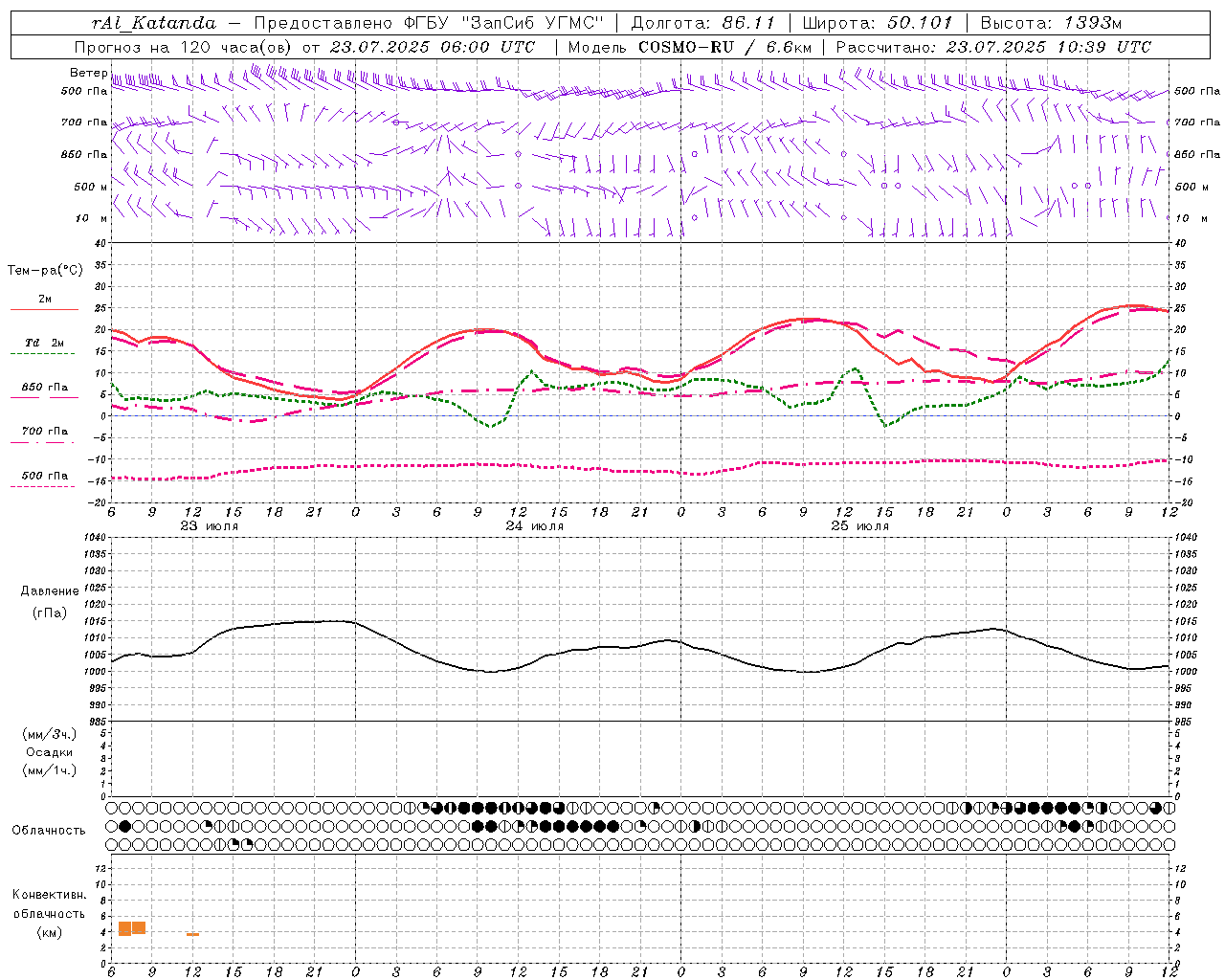
Task: Click the Широта: 50.101 value
Action: pos(878,23)
